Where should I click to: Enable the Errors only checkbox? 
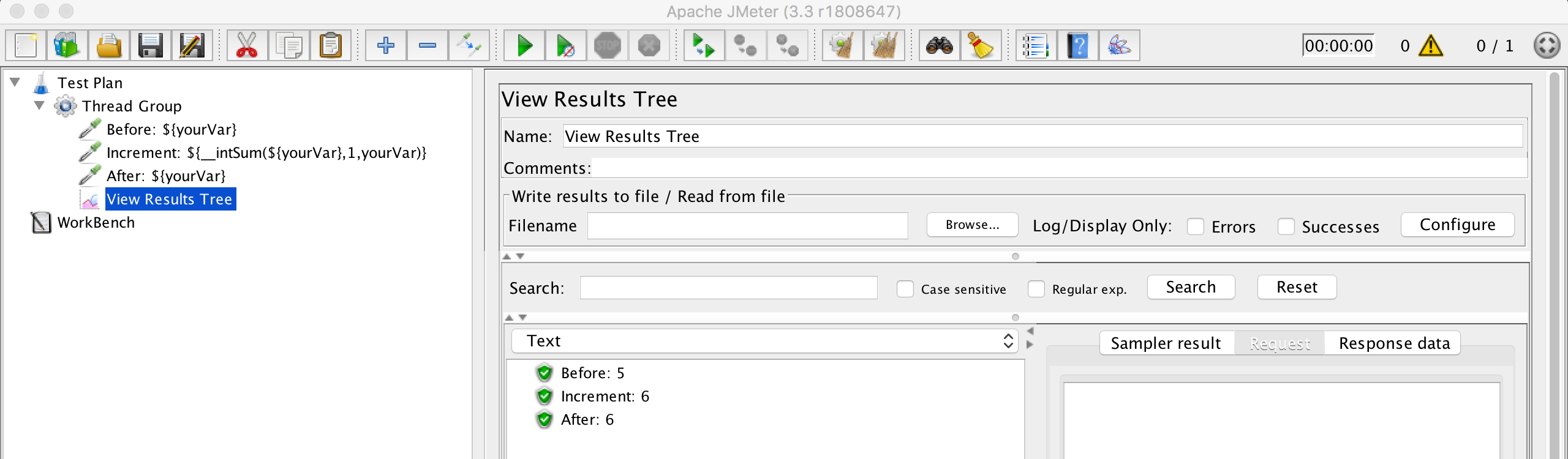pyautogui.click(x=1196, y=226)
